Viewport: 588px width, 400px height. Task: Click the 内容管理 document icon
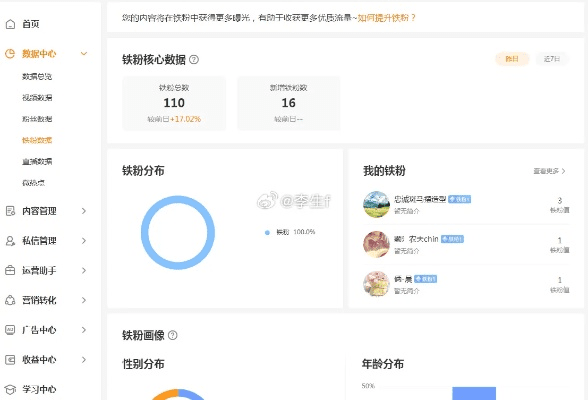10,211
